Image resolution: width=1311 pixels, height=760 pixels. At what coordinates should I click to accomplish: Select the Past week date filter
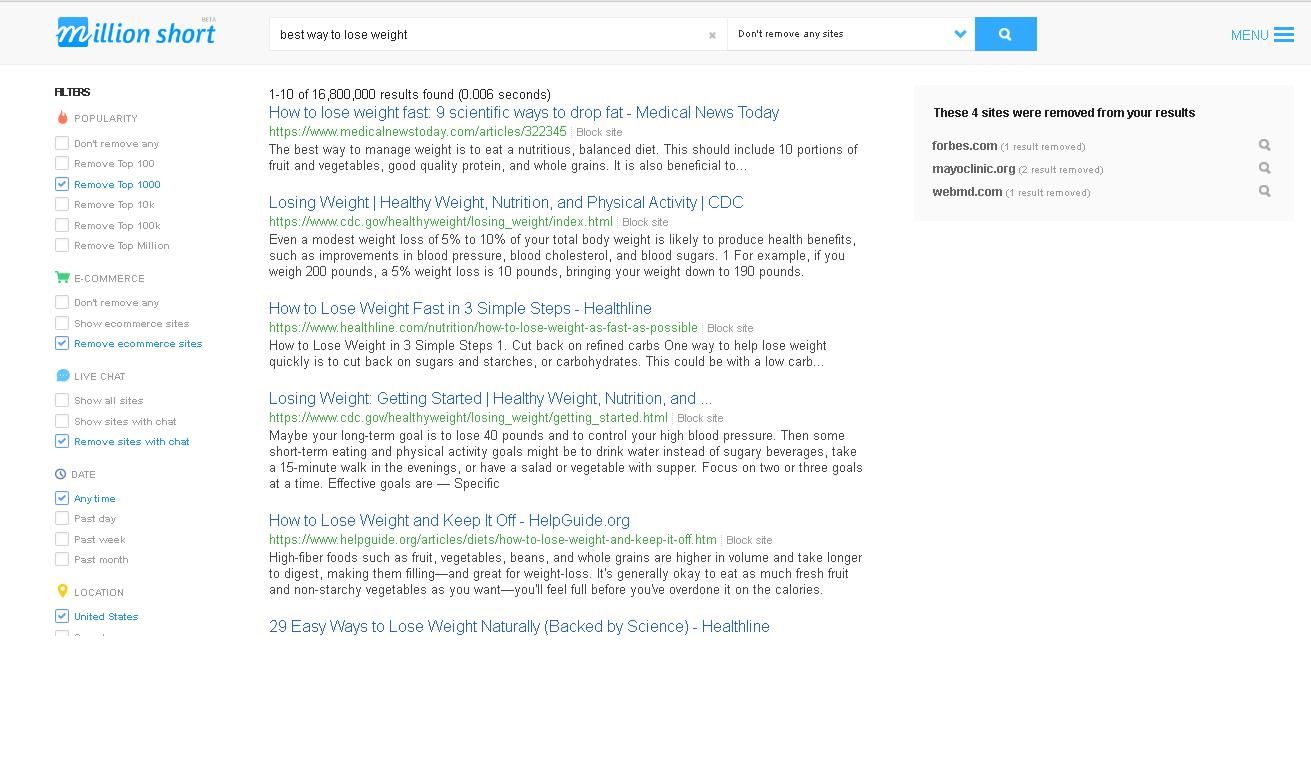point(62,539)
